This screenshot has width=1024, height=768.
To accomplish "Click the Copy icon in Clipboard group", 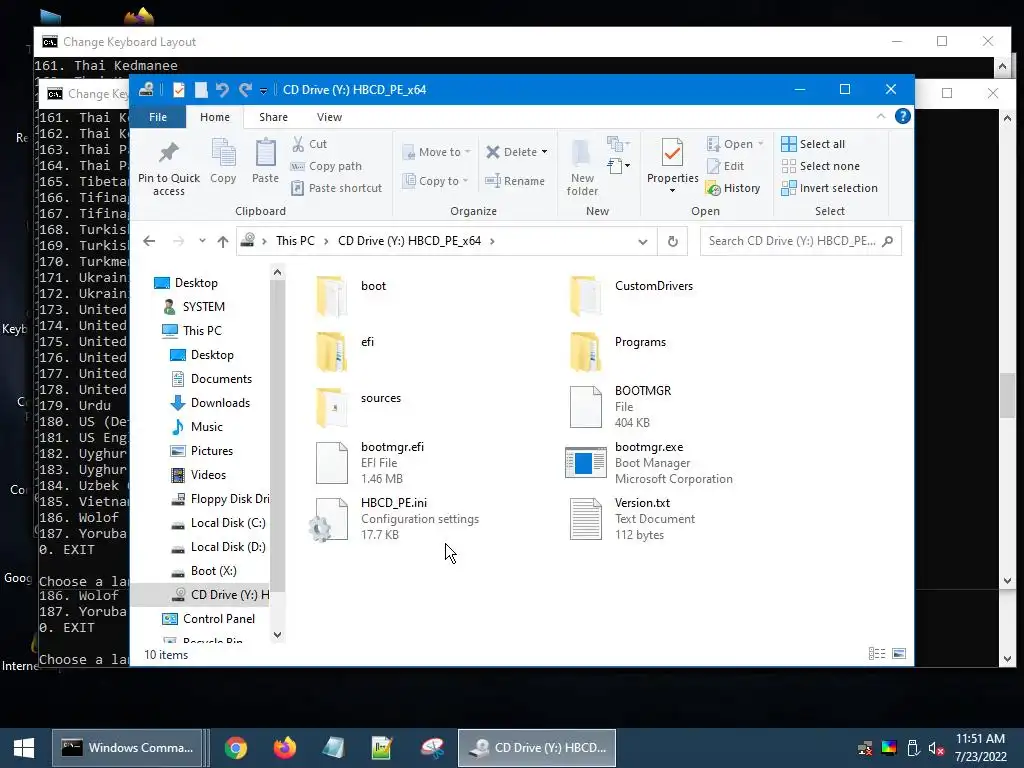I will [x=223, y=153].
